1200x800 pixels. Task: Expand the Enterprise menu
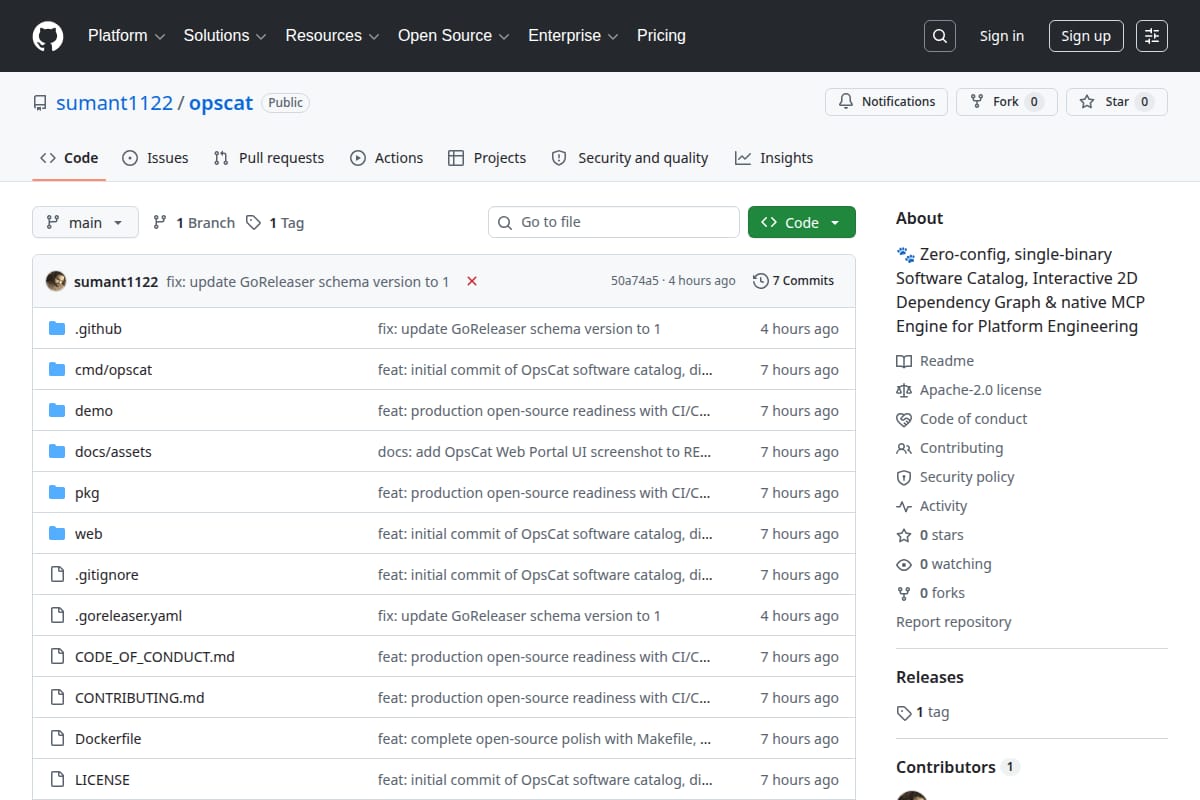coord(574,36)
